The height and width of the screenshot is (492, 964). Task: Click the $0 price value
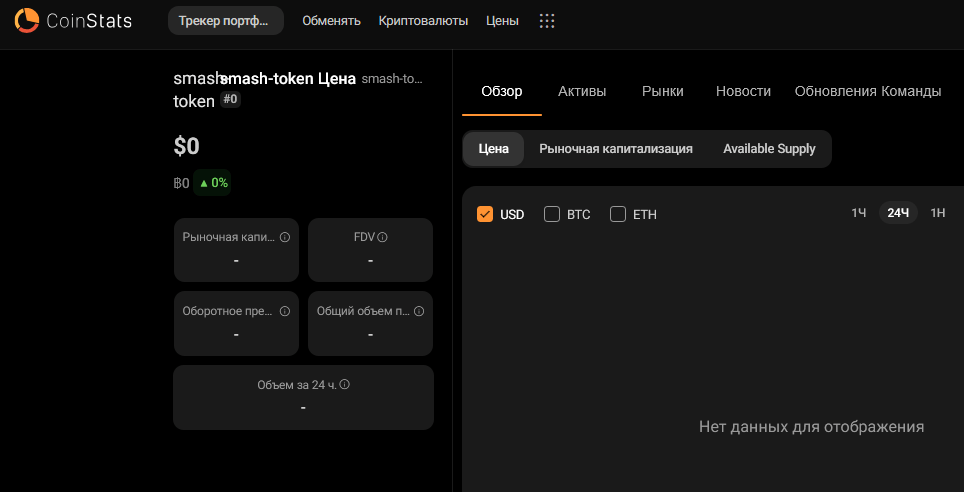pyautogui.click(x=186, y=146)
